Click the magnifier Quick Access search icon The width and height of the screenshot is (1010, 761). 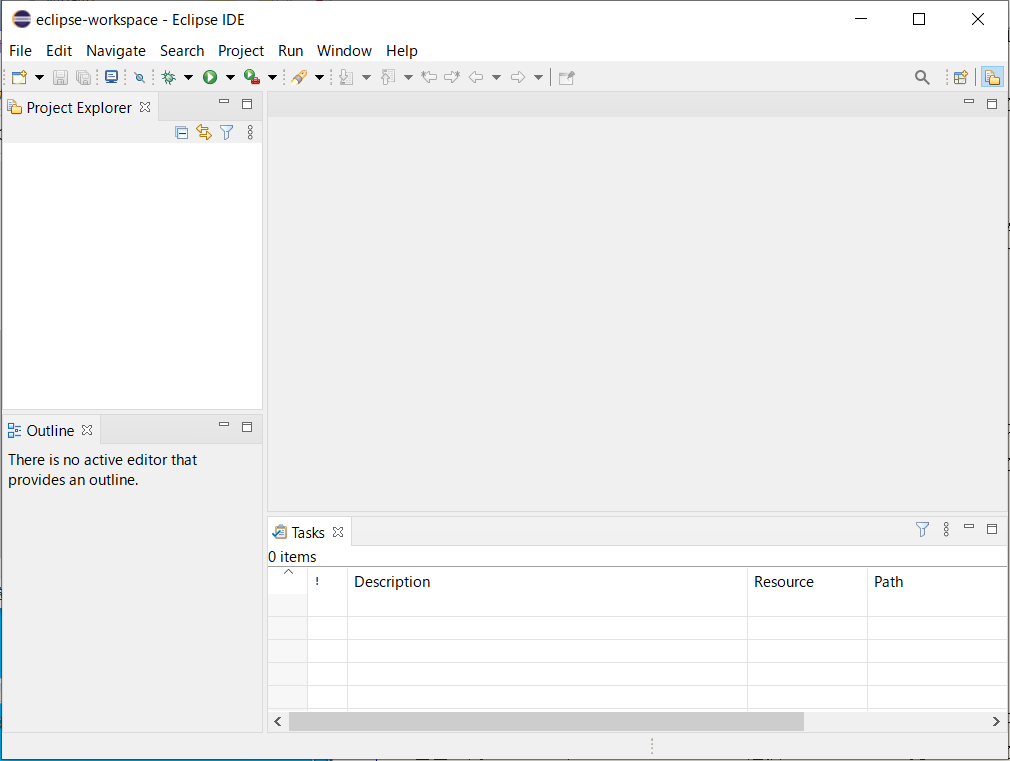point(922,77)
